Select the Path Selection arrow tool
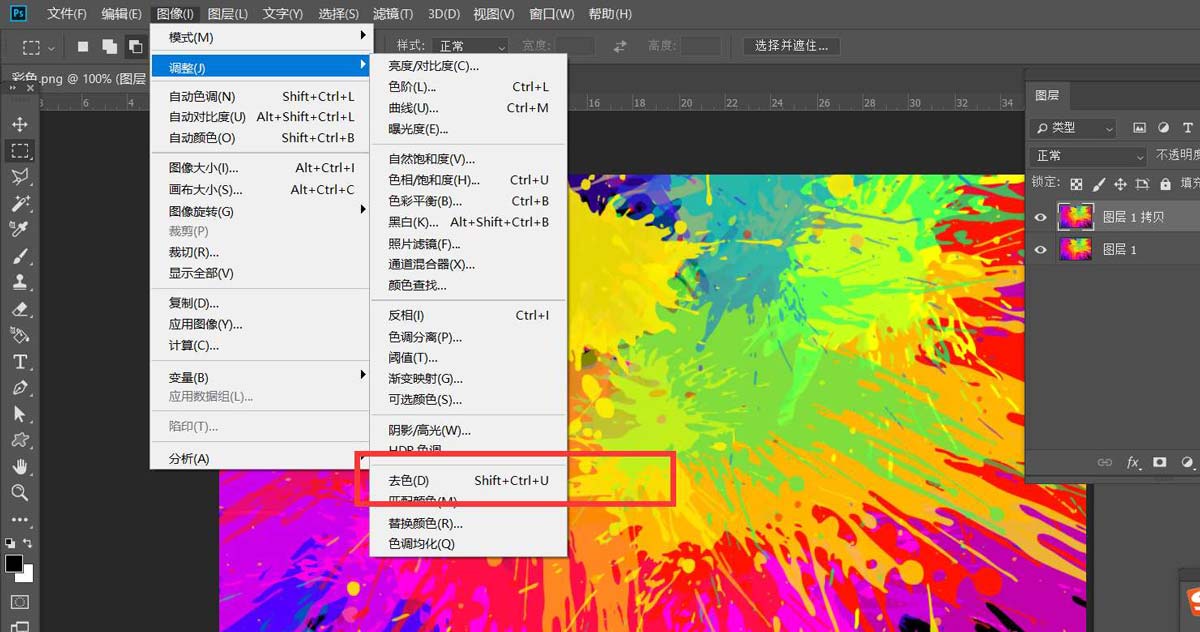This screenshot has height=632, width=1200. pos(19,414)
